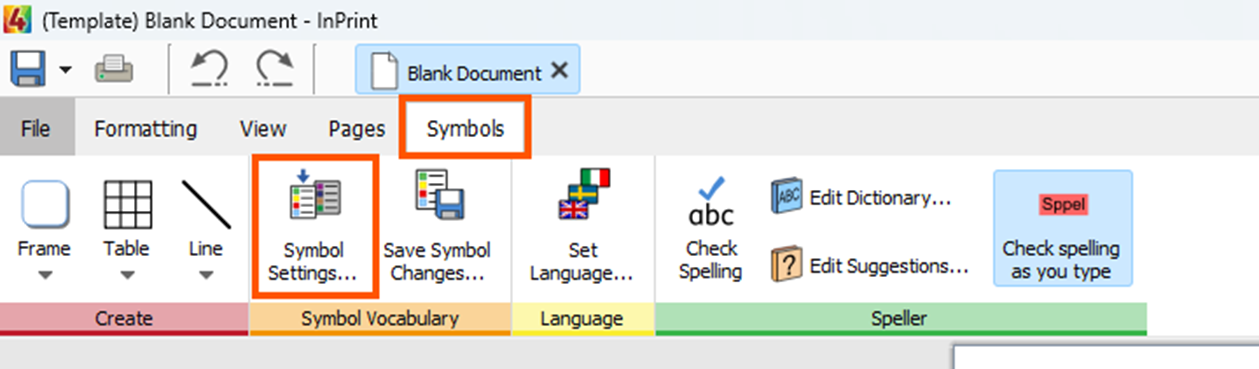Viewport: 1259px width, 369px height.
Task: Click the Undo arrow icon
Action: coord(210,70)
